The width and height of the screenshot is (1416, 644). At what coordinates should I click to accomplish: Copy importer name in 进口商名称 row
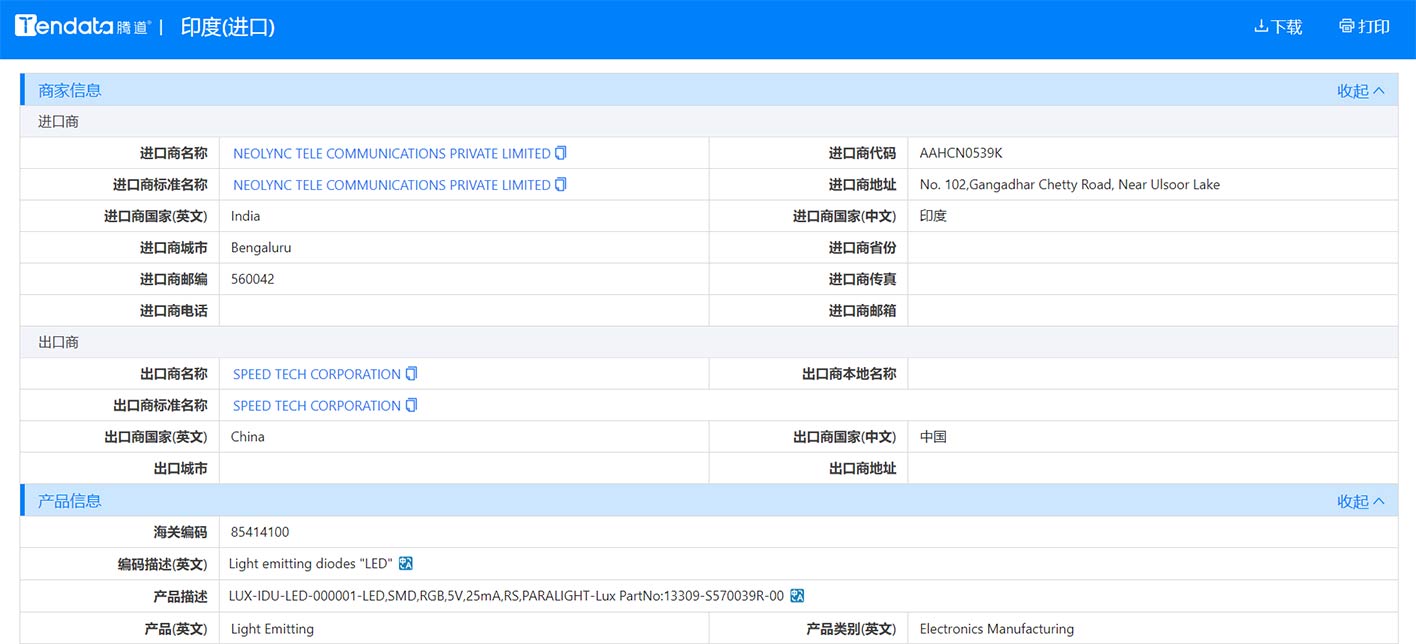click(561, 153)
